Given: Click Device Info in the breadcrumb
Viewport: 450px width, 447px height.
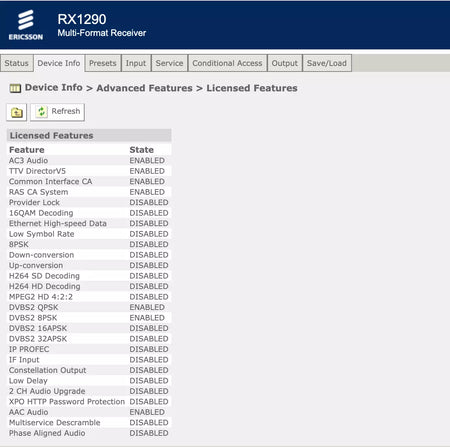Looking at the screenshot, I should pos(54,87).
